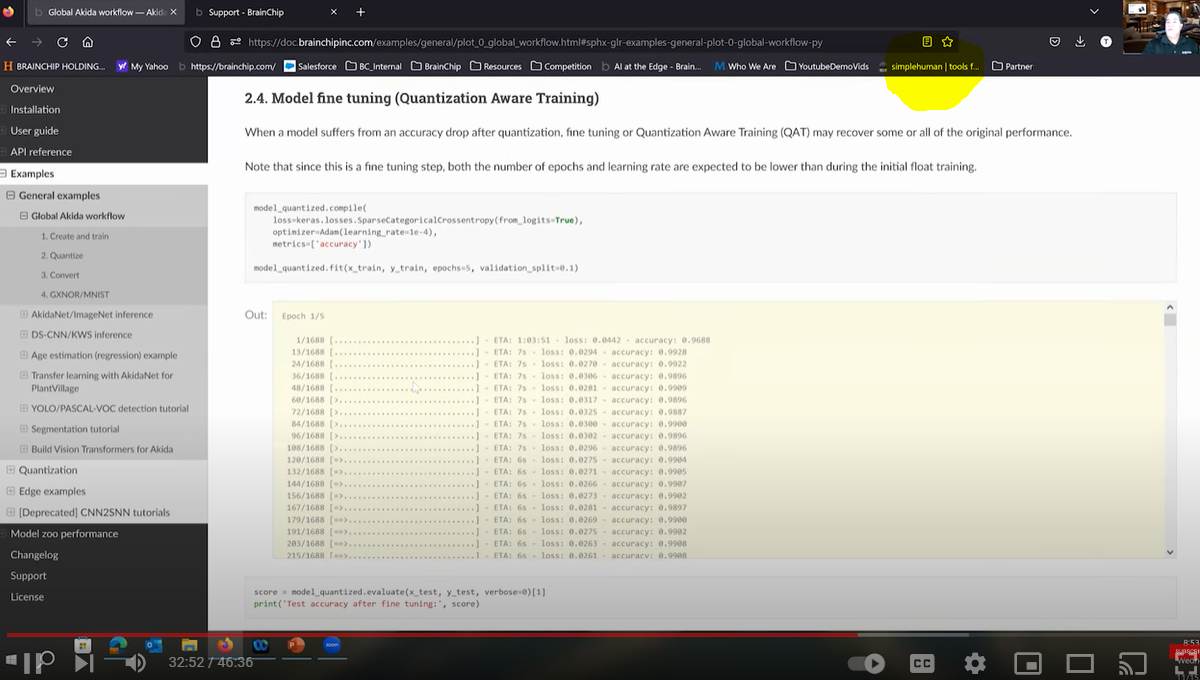
Task: Toggle YouTube autoplay switch
Action: coord(866,663)
